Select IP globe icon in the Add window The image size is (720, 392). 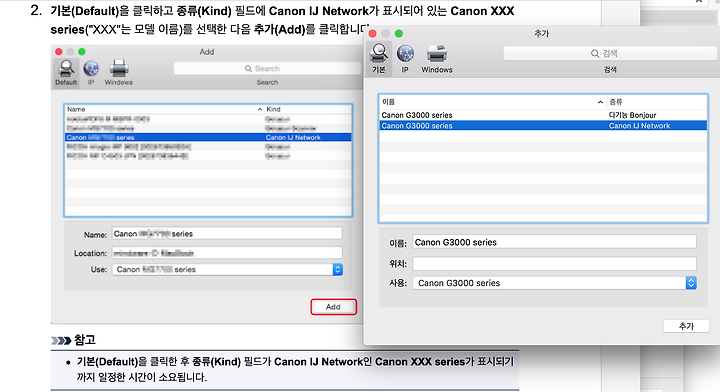coord(91,73)
